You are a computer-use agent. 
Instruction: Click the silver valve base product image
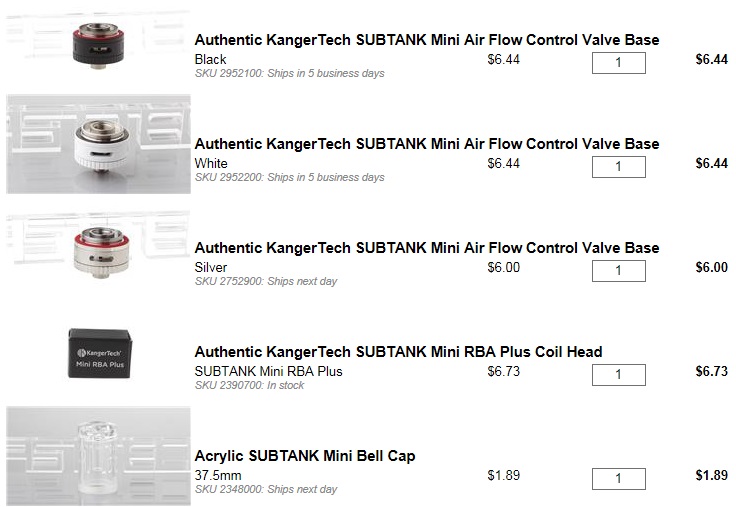point(98,252)
